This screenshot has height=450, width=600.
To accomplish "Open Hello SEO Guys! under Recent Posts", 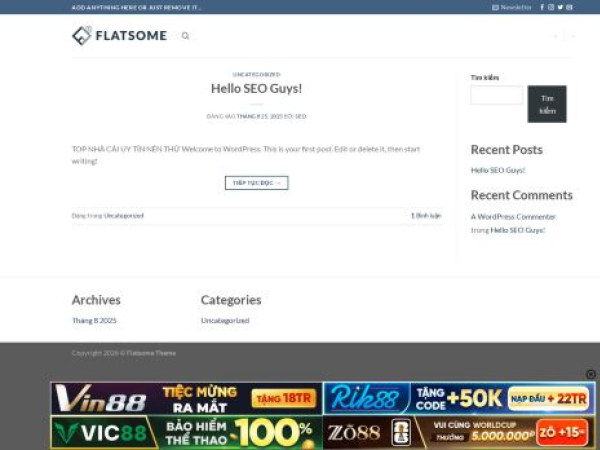I will pyautogui.click(x=498, y=170).
